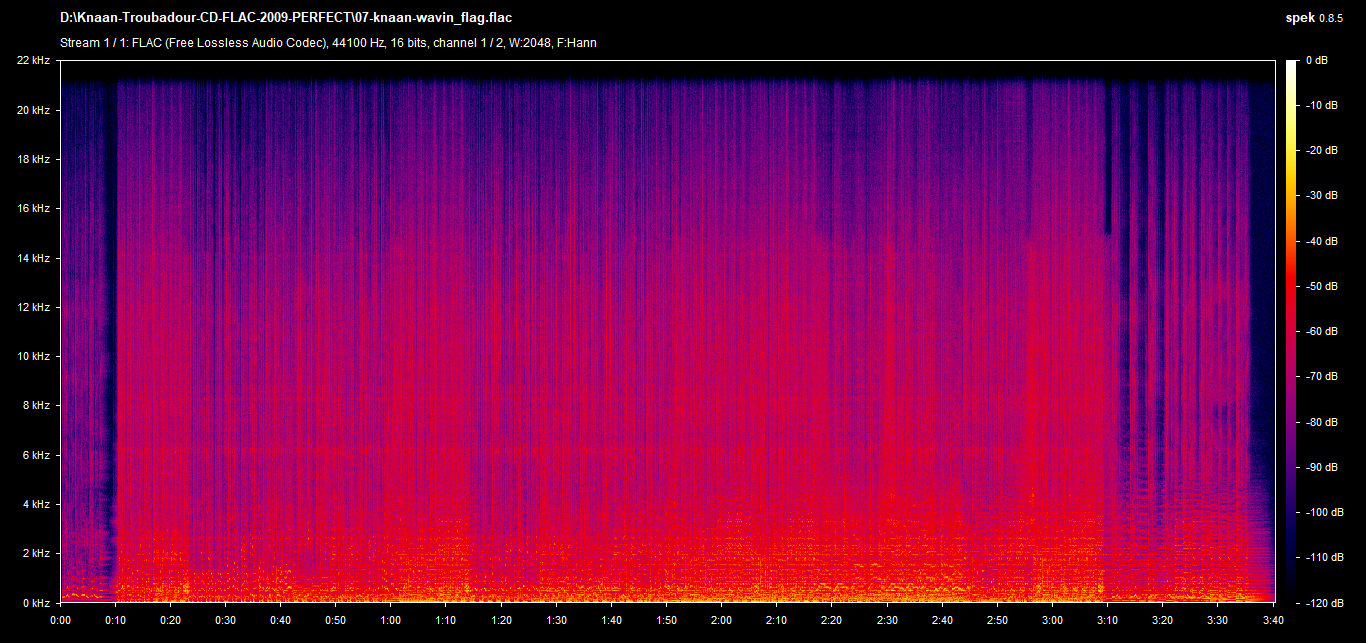Click the 0 kHz frequency label
Screen dimensions: 1366x643
[x=37, y=603]
